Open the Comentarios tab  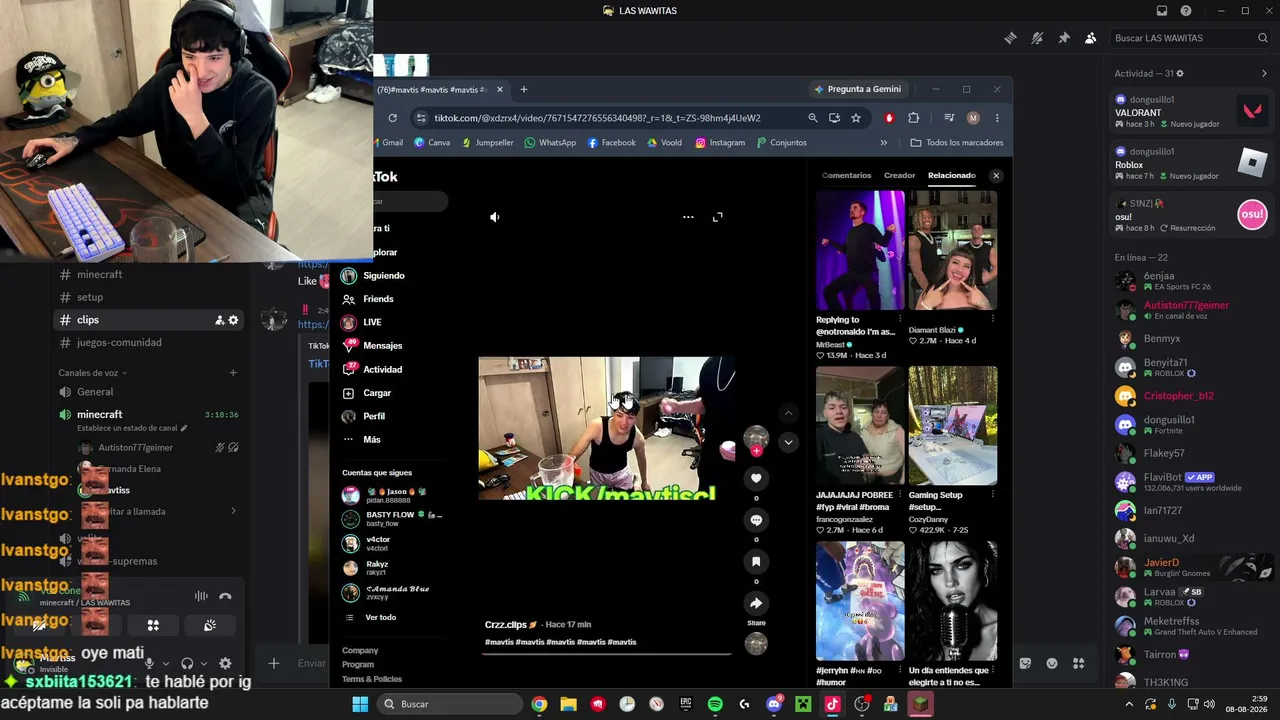[846, 175]
